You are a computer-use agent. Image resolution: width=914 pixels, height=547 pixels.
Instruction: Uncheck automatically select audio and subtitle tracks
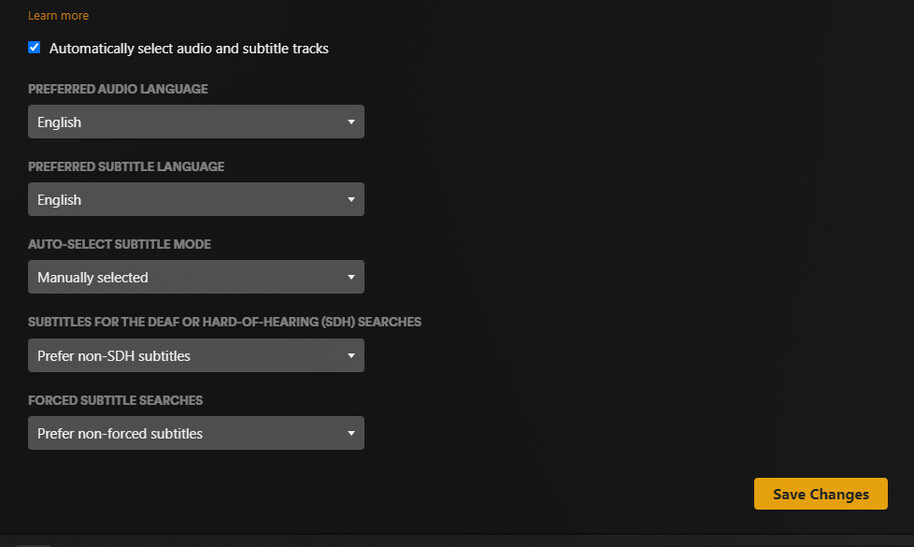(x=34, y=48)
